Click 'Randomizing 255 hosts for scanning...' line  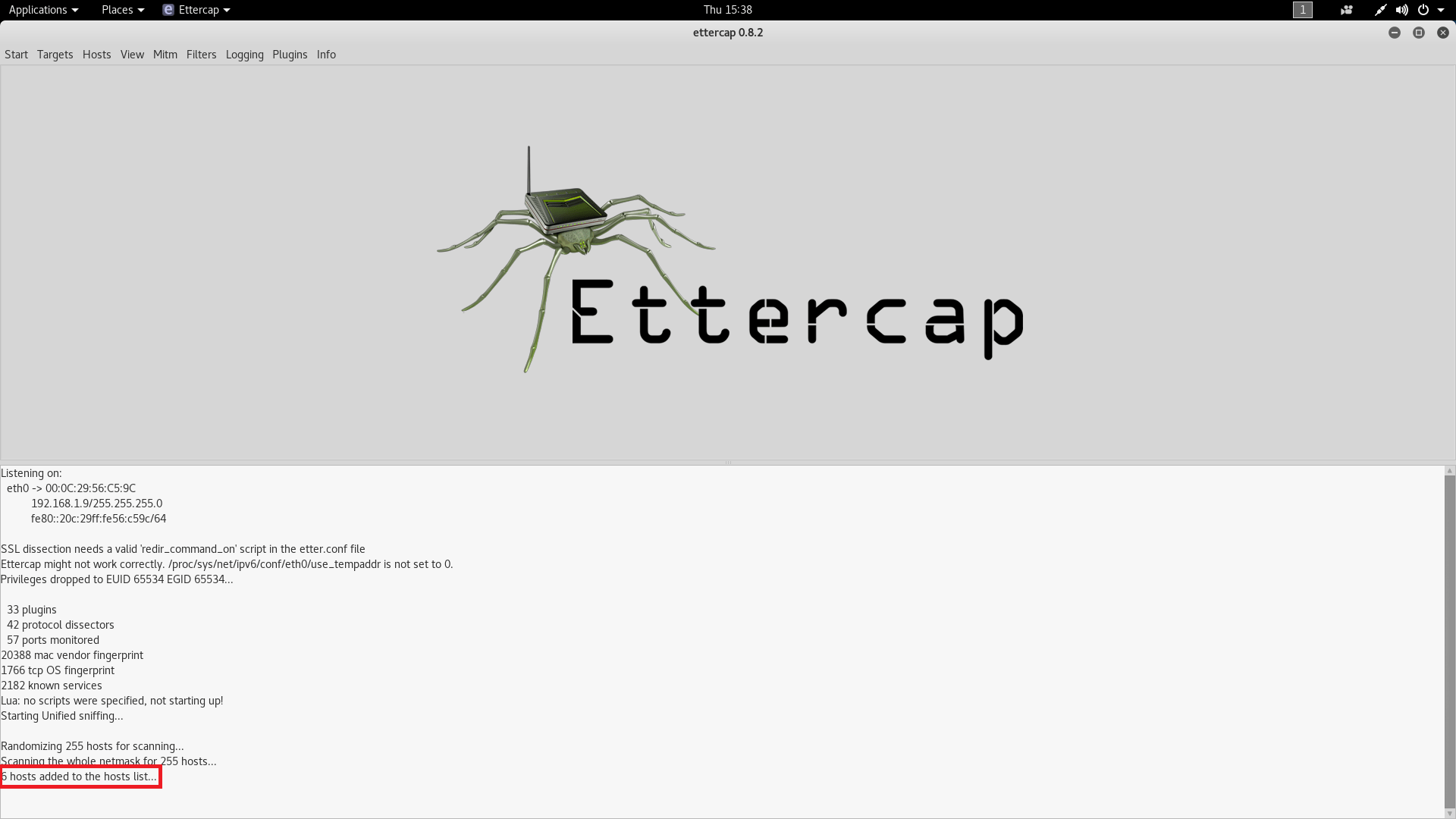pyautogui.click(x=93, y=746)
